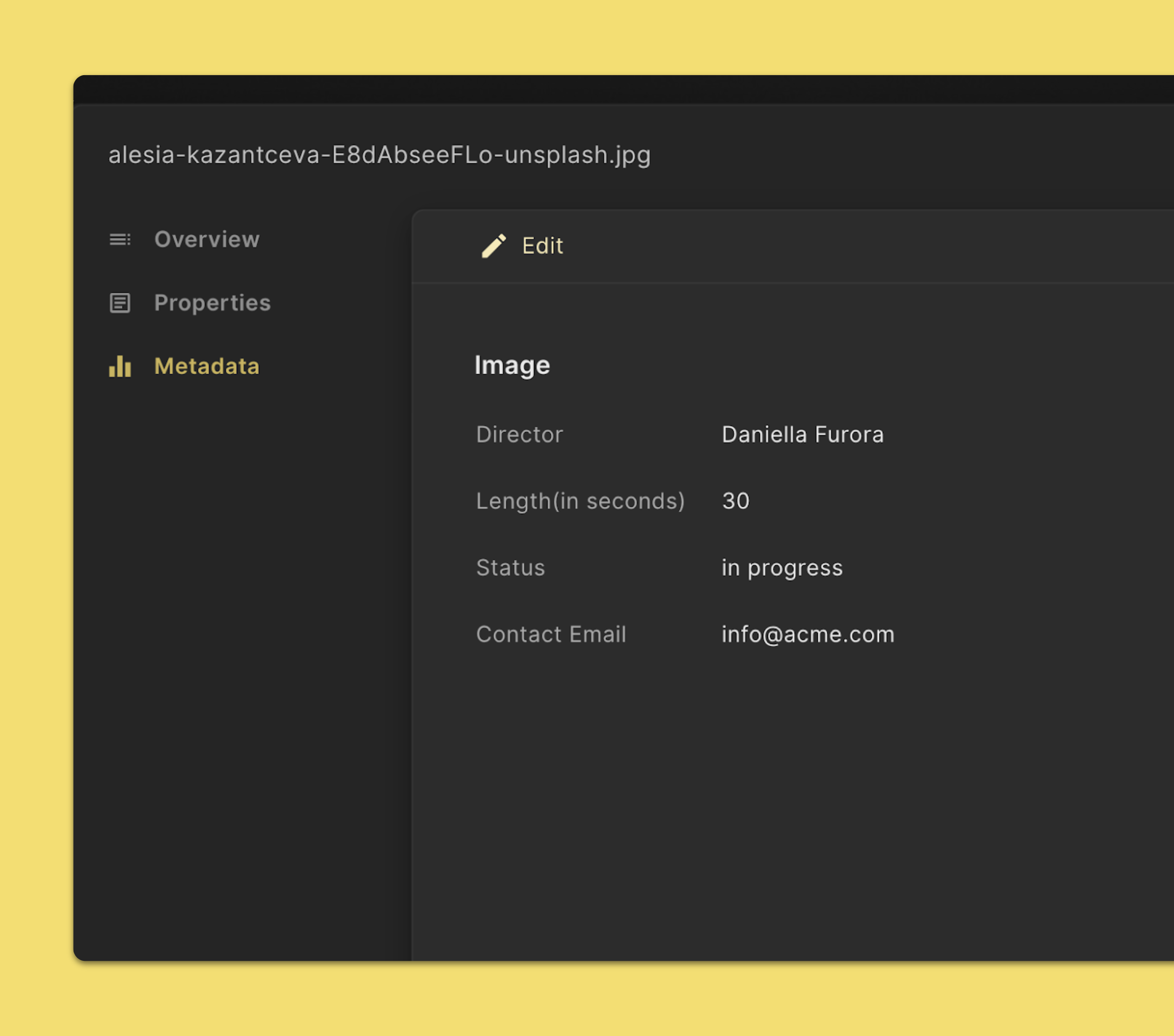
Task: Click the pencil edit icon
Action: (x=494, y=246)
